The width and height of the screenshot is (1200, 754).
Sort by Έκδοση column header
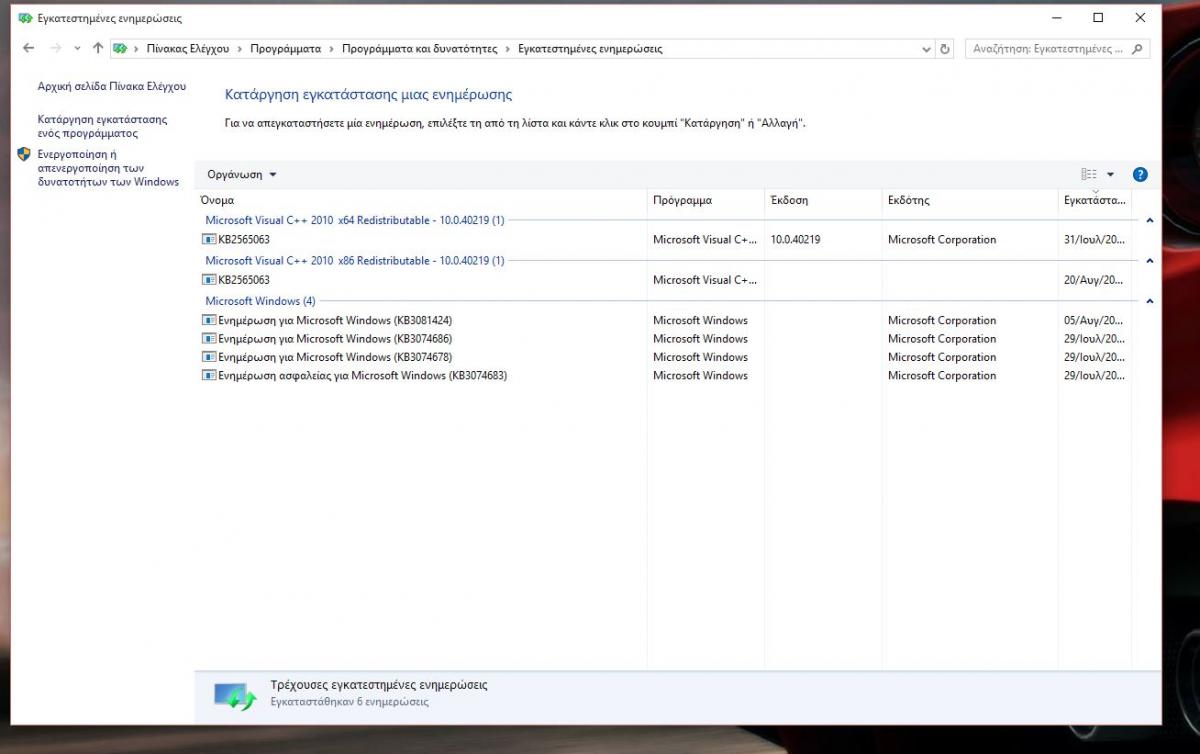click(823, 200)
